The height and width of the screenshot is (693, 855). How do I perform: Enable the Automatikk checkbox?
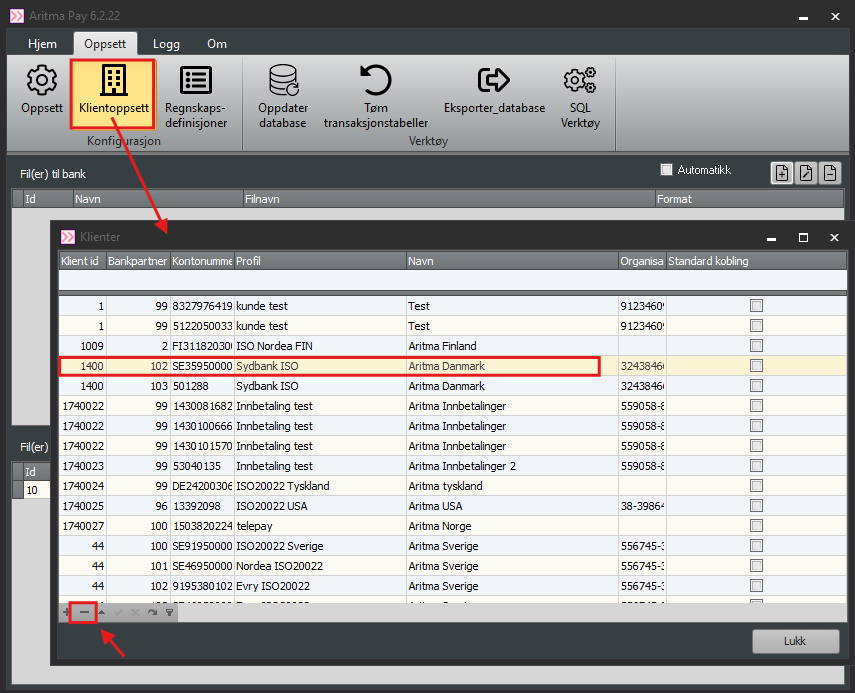[667, 170]
